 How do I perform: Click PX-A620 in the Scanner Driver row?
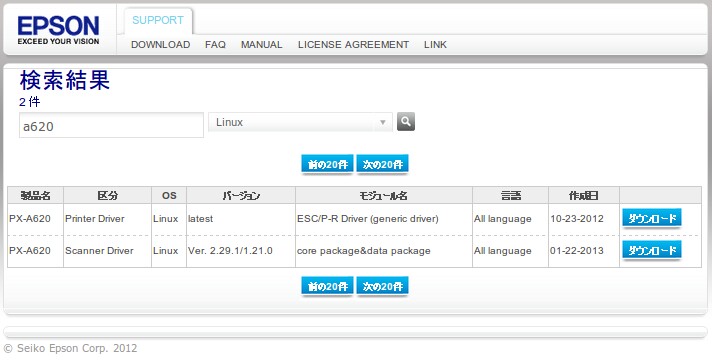[x=30, y=251]
